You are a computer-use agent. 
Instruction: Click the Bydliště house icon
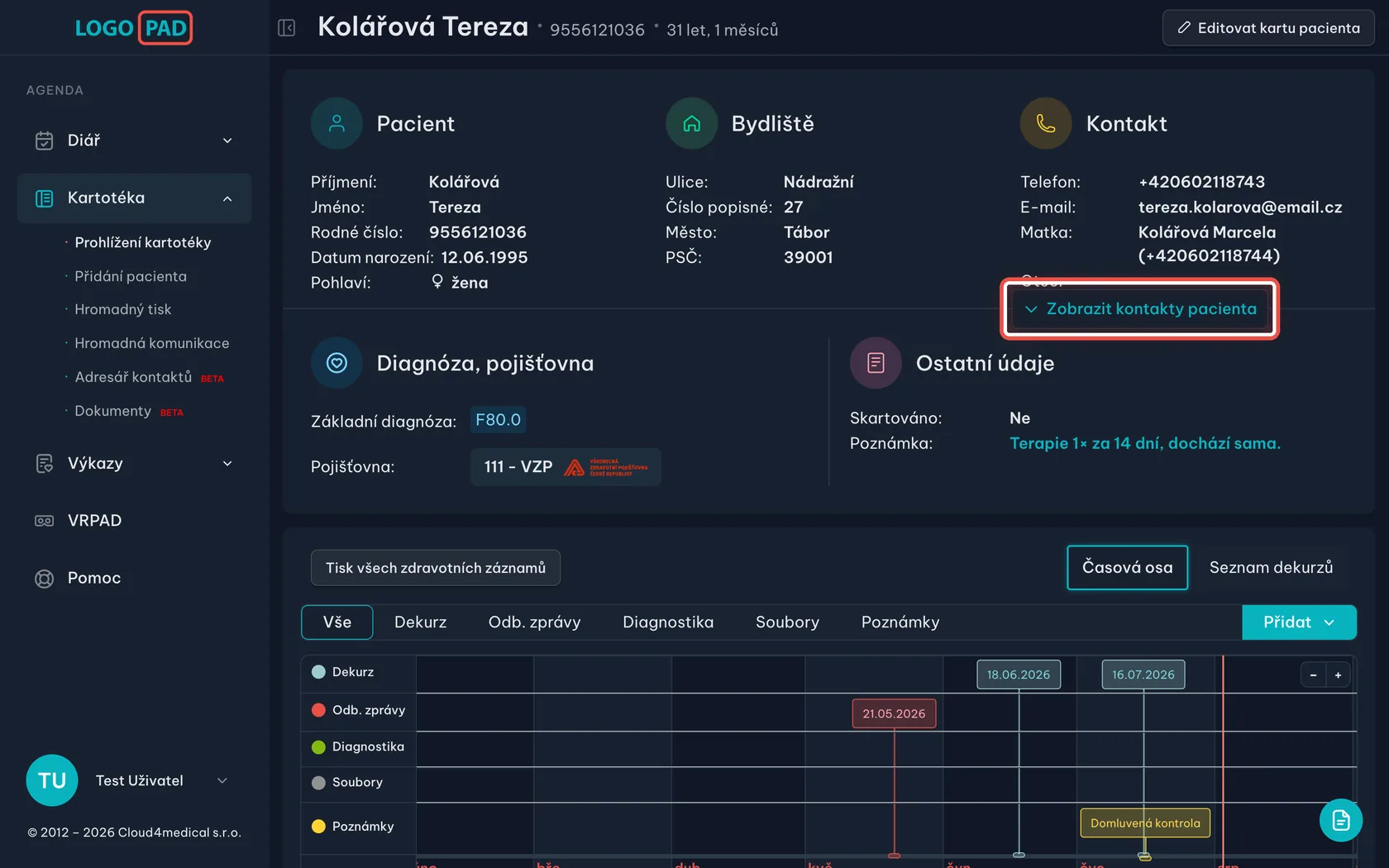point(691,124)
